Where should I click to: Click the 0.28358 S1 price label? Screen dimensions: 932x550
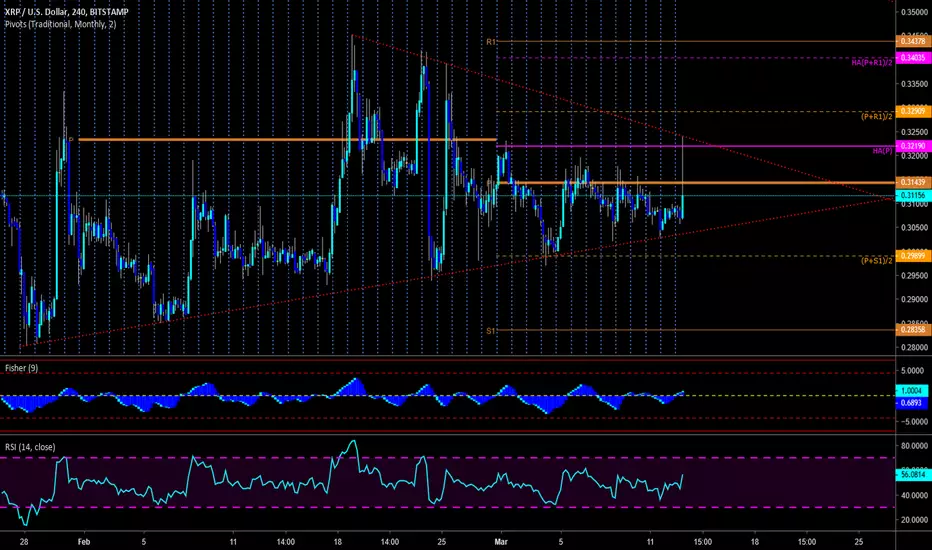[912, 329]
